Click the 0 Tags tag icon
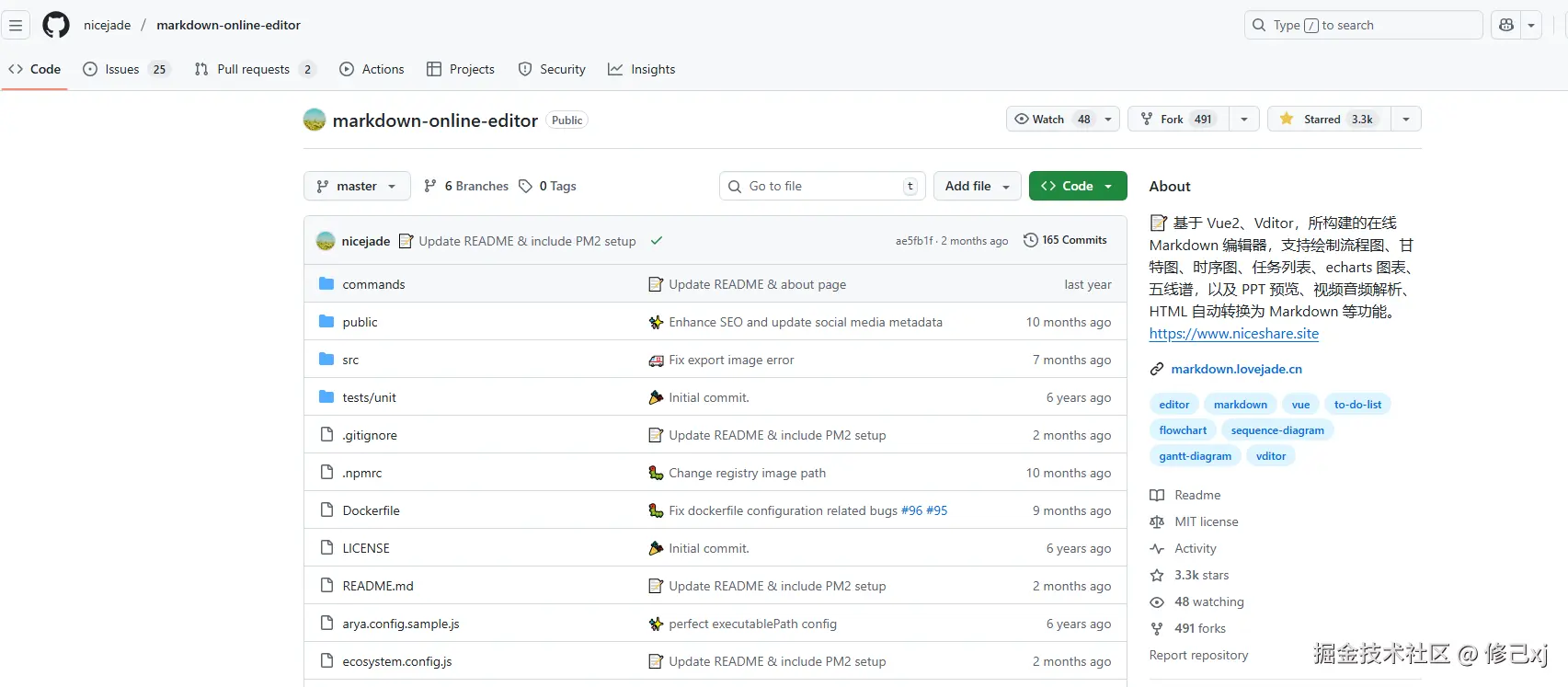Viewport: 1568px width, 687px height. (525, 186)
